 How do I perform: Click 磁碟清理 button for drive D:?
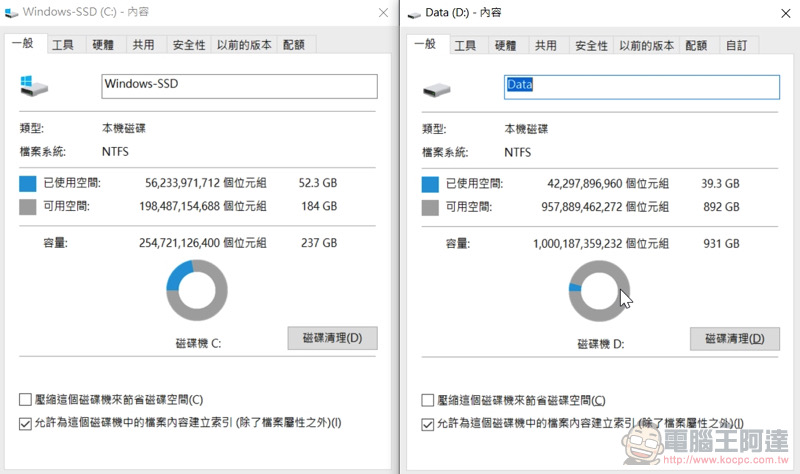pyautogui.click(x=734, y=339)
